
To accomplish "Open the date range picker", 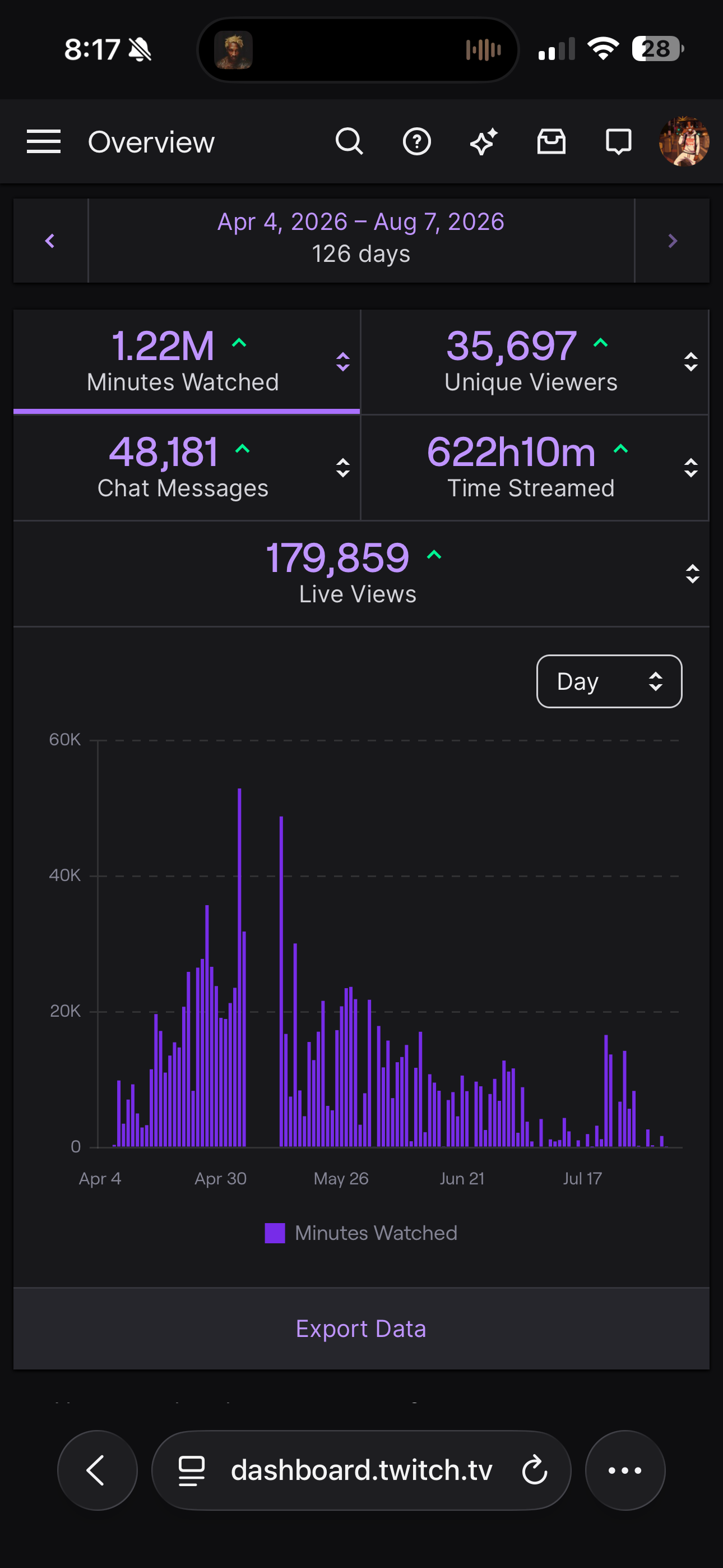I will [x=361, y=238].
